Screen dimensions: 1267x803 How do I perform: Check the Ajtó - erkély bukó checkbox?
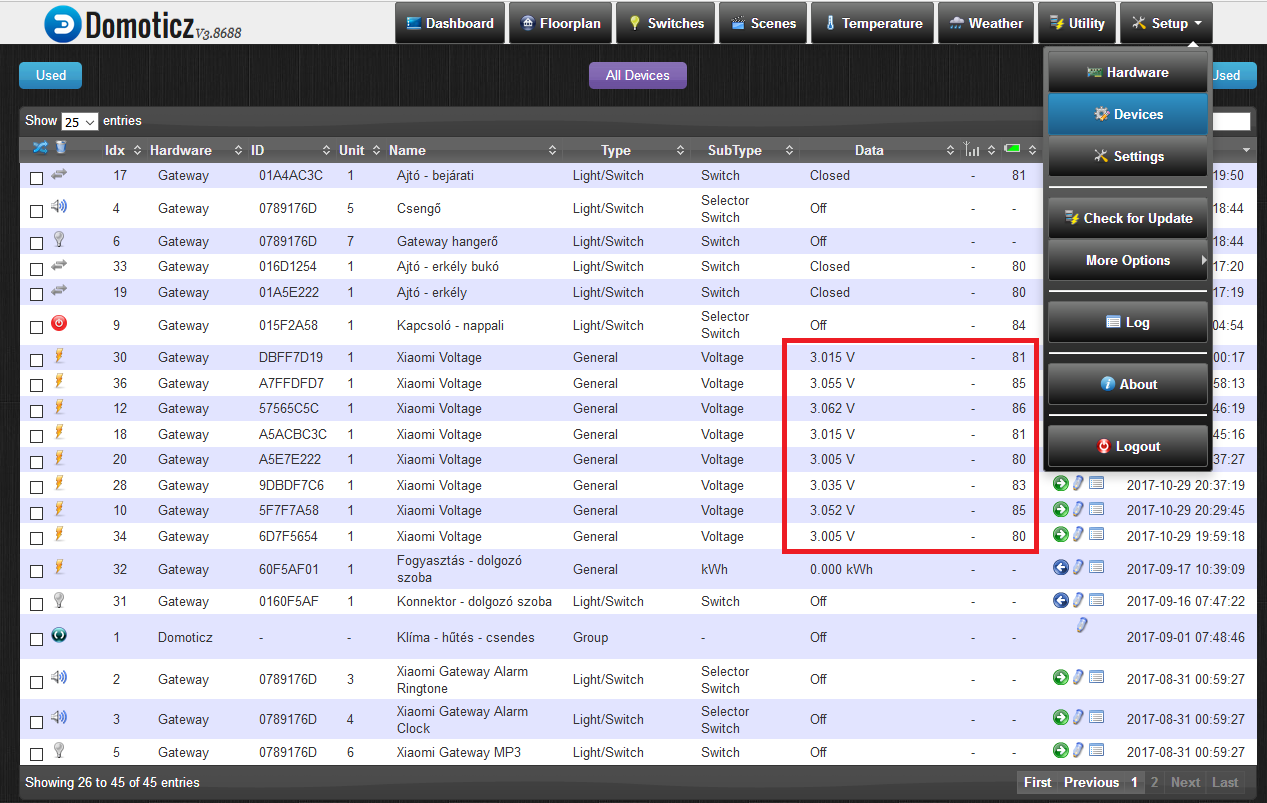[x=36, y=269]
